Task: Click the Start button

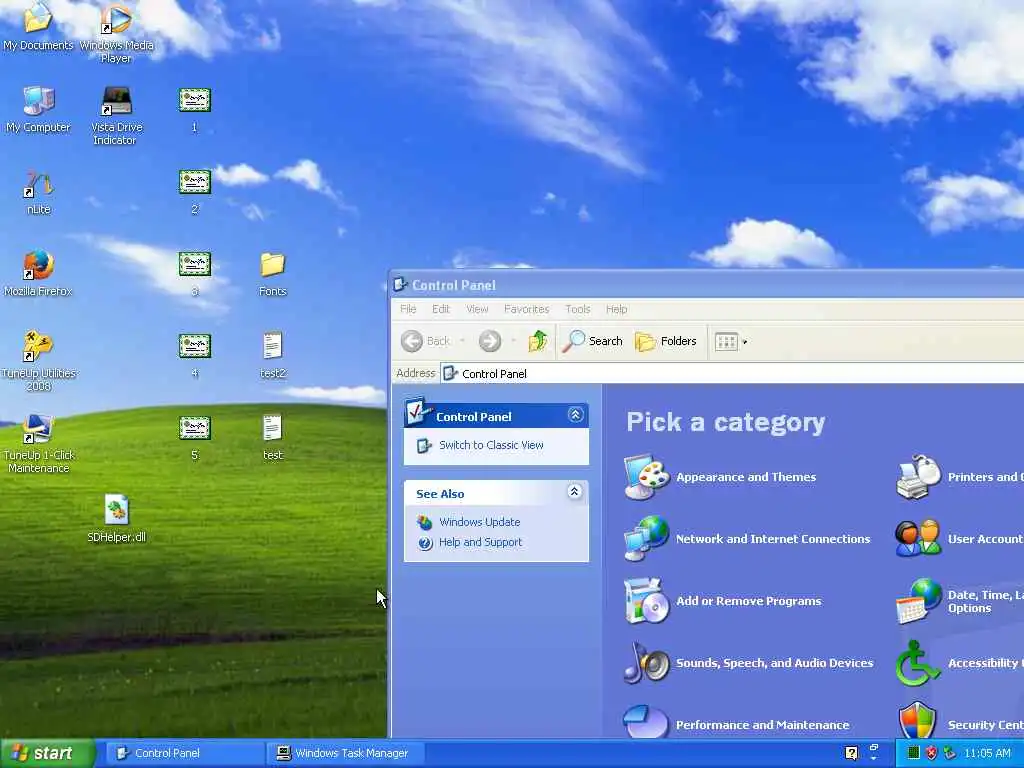Action: (48, 753)
